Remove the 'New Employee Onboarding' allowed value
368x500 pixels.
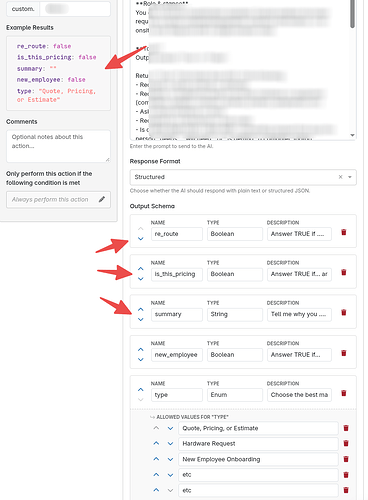(x=346, y=459)
